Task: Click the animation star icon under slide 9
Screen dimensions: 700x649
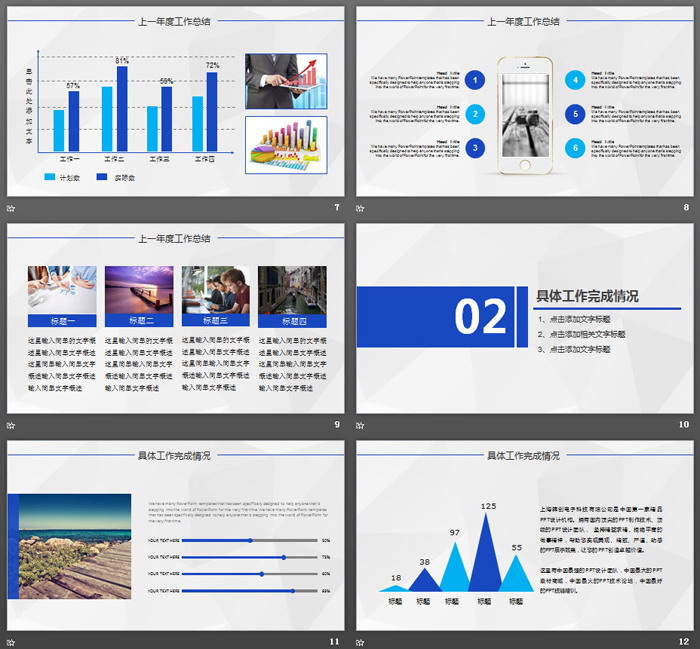Action: (11, 426)
